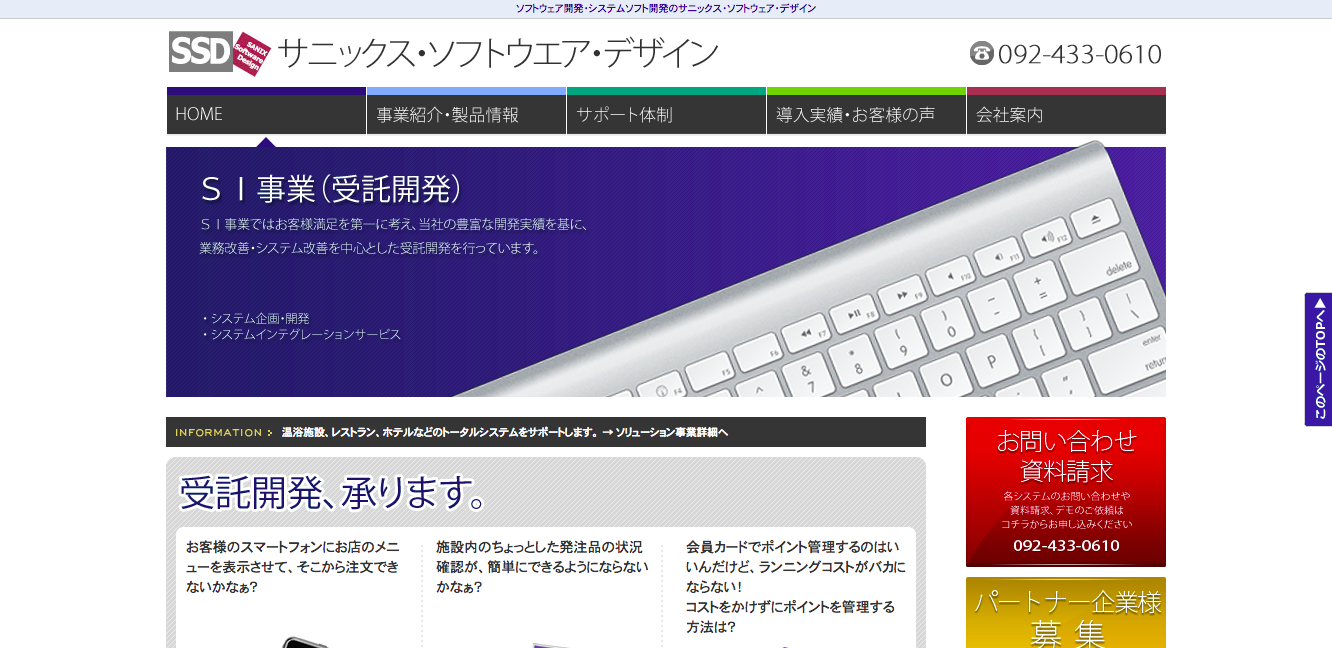Open the 事業紹介・製品情報 navigation tab
Screen dimensions: 1332x648
point(466,114)
